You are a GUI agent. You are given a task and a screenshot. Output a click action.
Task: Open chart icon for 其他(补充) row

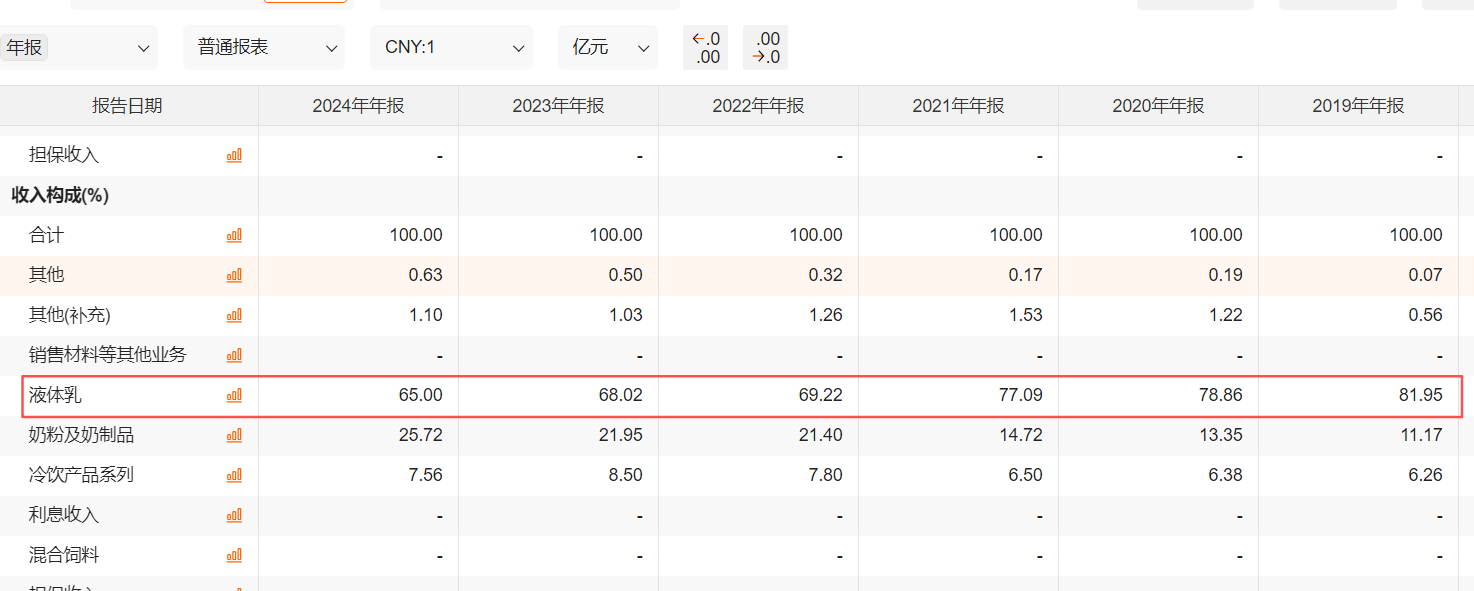(234, 315)
